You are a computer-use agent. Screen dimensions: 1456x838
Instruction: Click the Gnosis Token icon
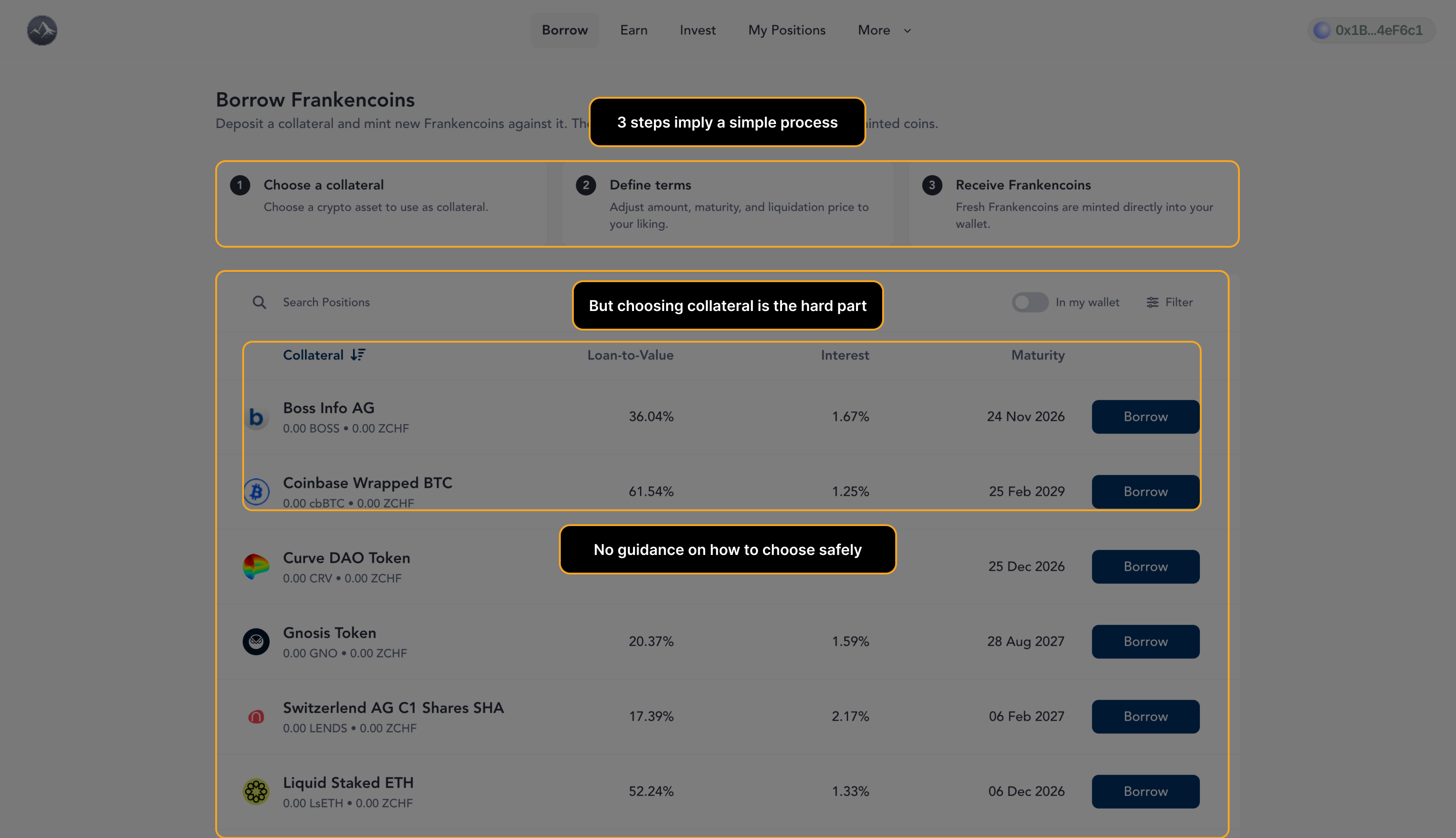click(256, 641)
